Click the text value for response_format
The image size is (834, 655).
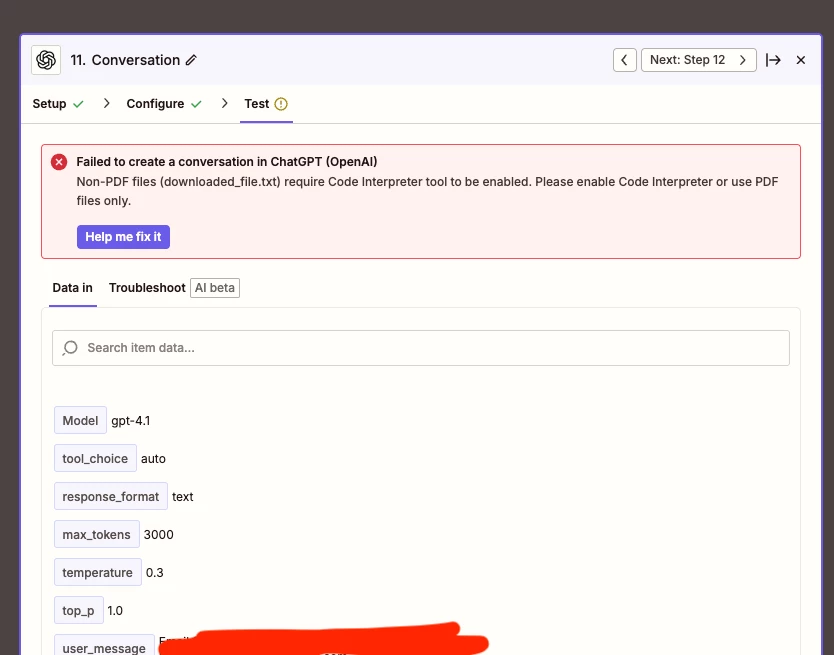pos(182,496)
